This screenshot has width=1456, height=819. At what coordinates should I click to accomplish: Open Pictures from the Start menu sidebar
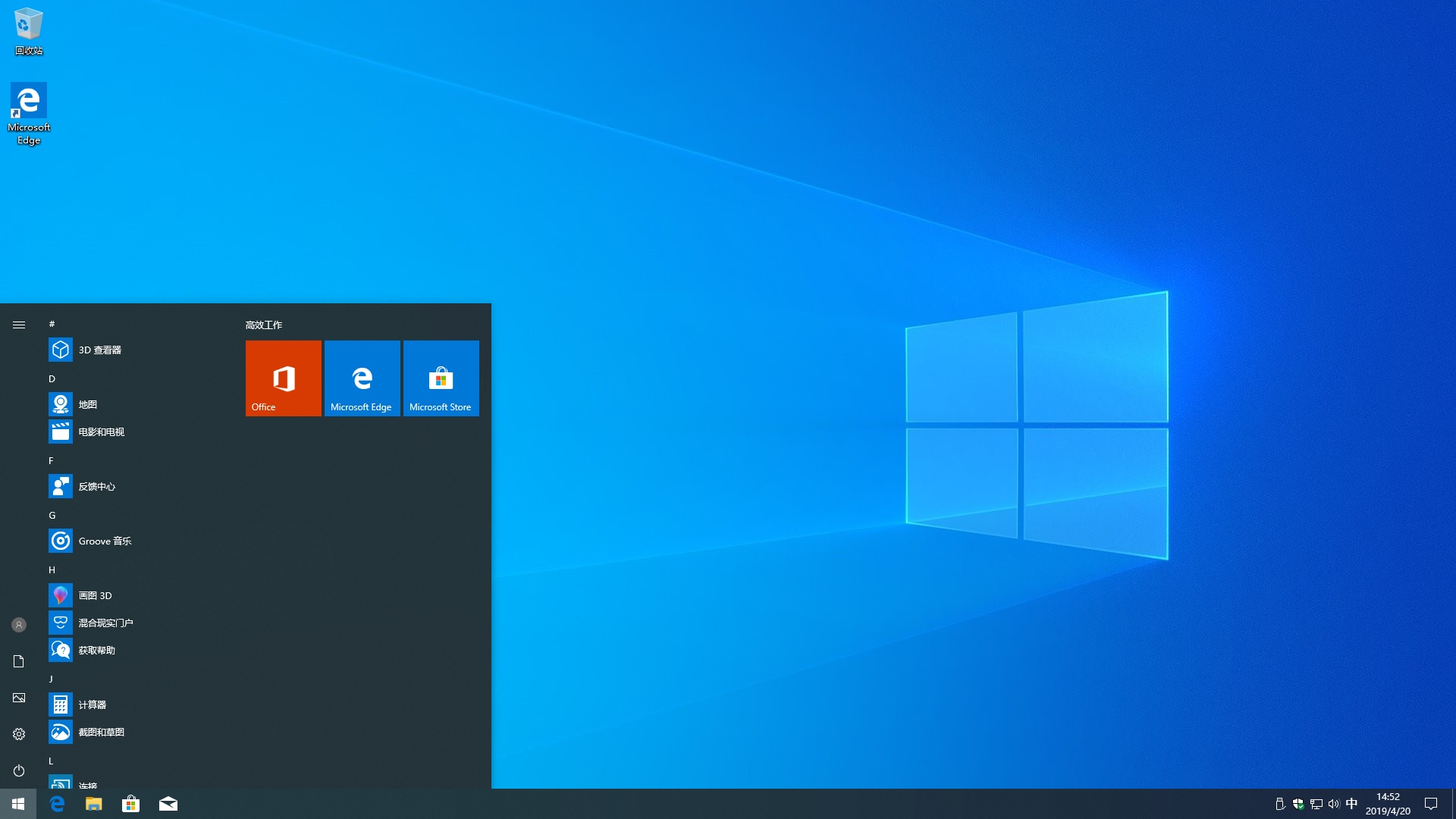18,697
